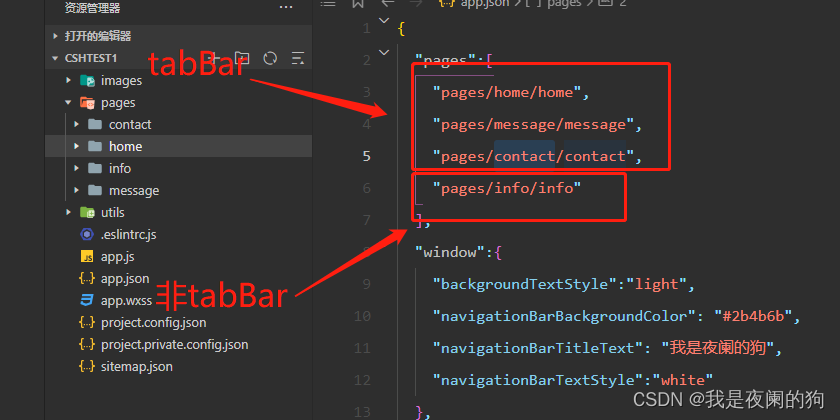Click the #2b4b6b color value
This screenshot has height=420, width=840.
tap(754, 316)
